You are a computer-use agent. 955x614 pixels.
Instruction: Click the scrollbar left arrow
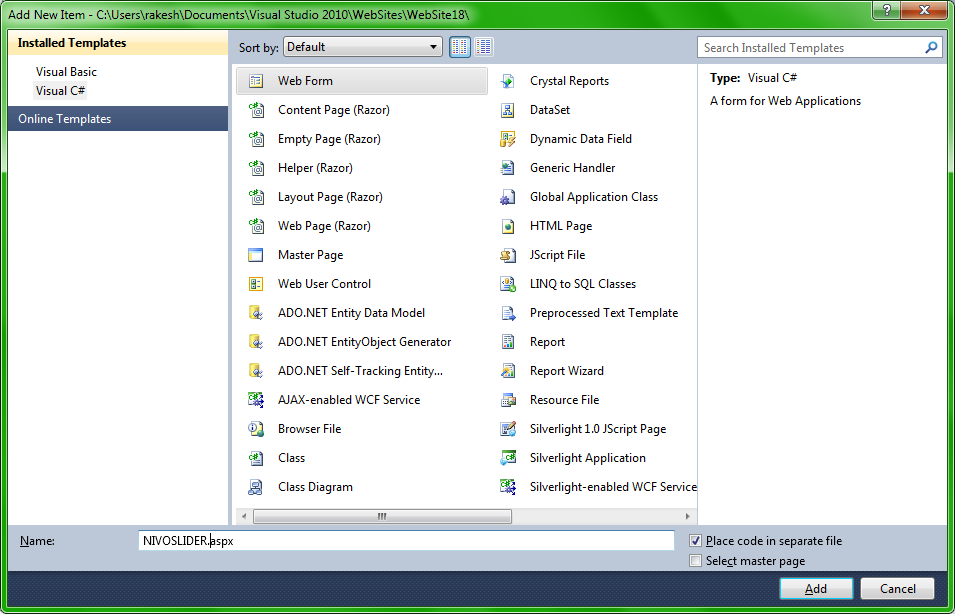coord(244,517)
